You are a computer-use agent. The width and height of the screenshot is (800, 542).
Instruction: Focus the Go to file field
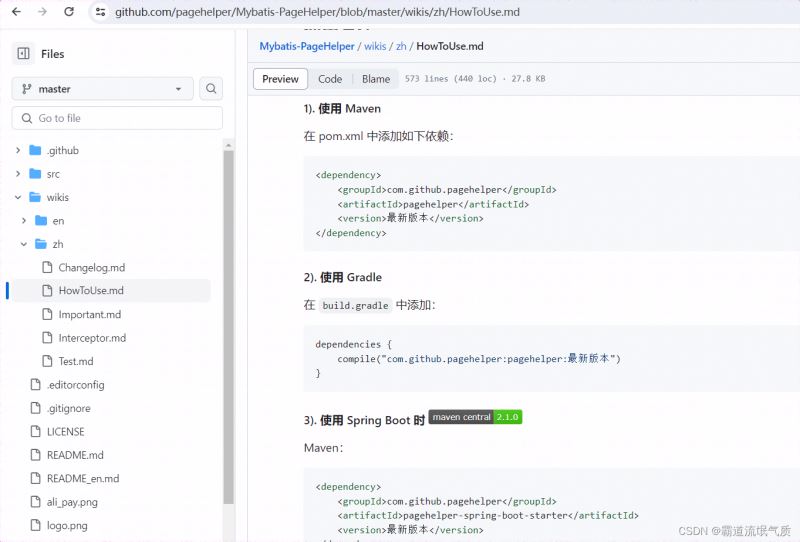tap(117, 118)
